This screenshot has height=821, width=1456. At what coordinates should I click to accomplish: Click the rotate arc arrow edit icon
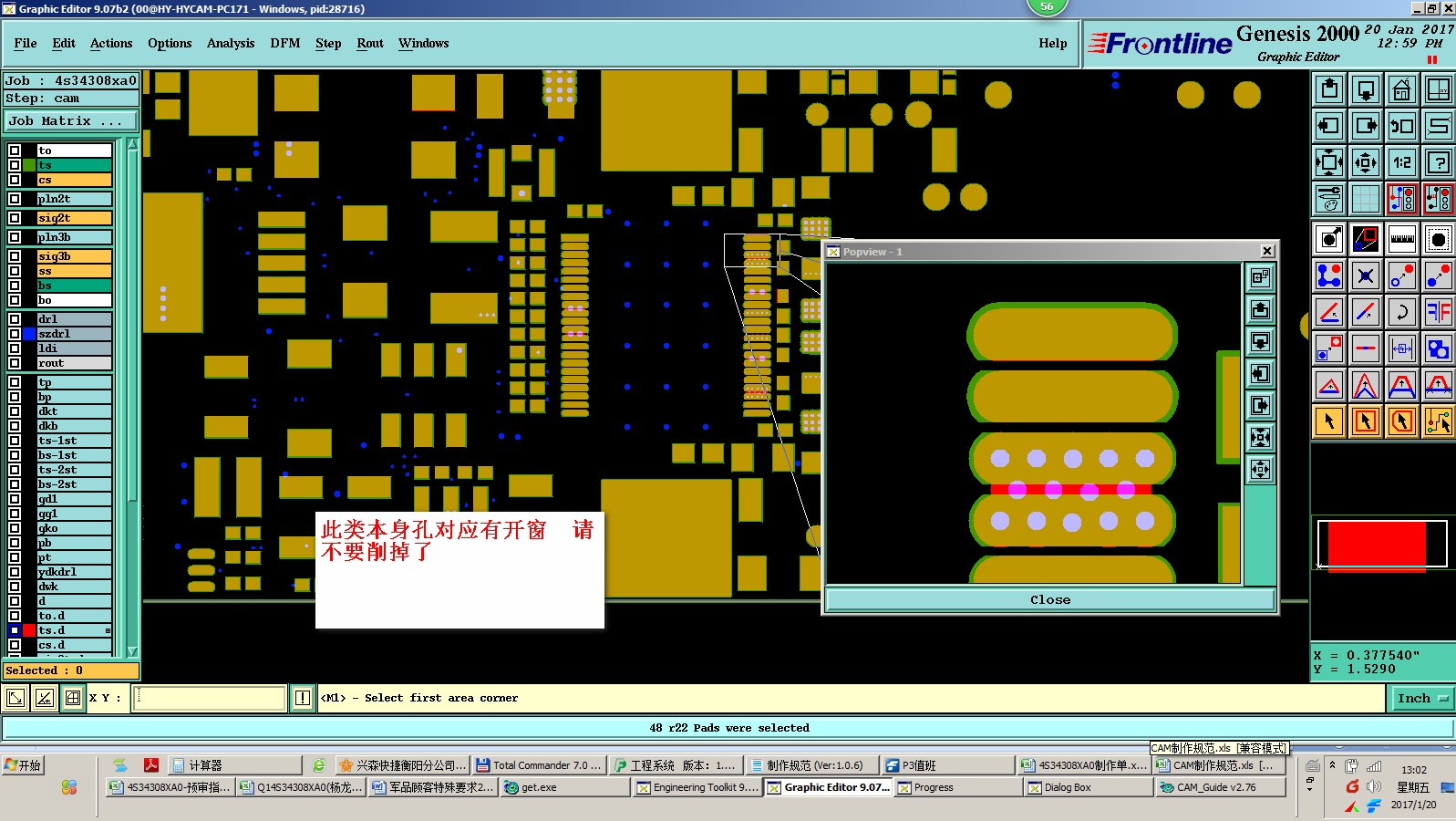(1402, 312)
